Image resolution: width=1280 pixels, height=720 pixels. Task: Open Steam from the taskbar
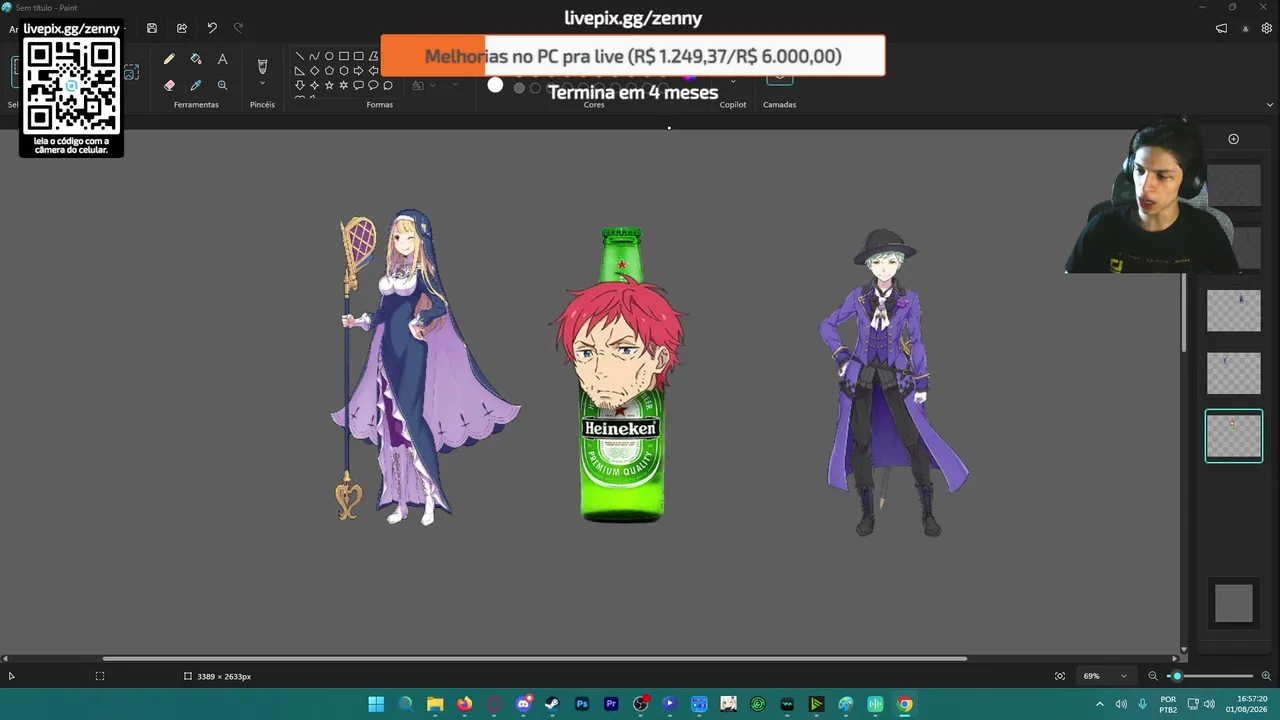coord(552,704)
